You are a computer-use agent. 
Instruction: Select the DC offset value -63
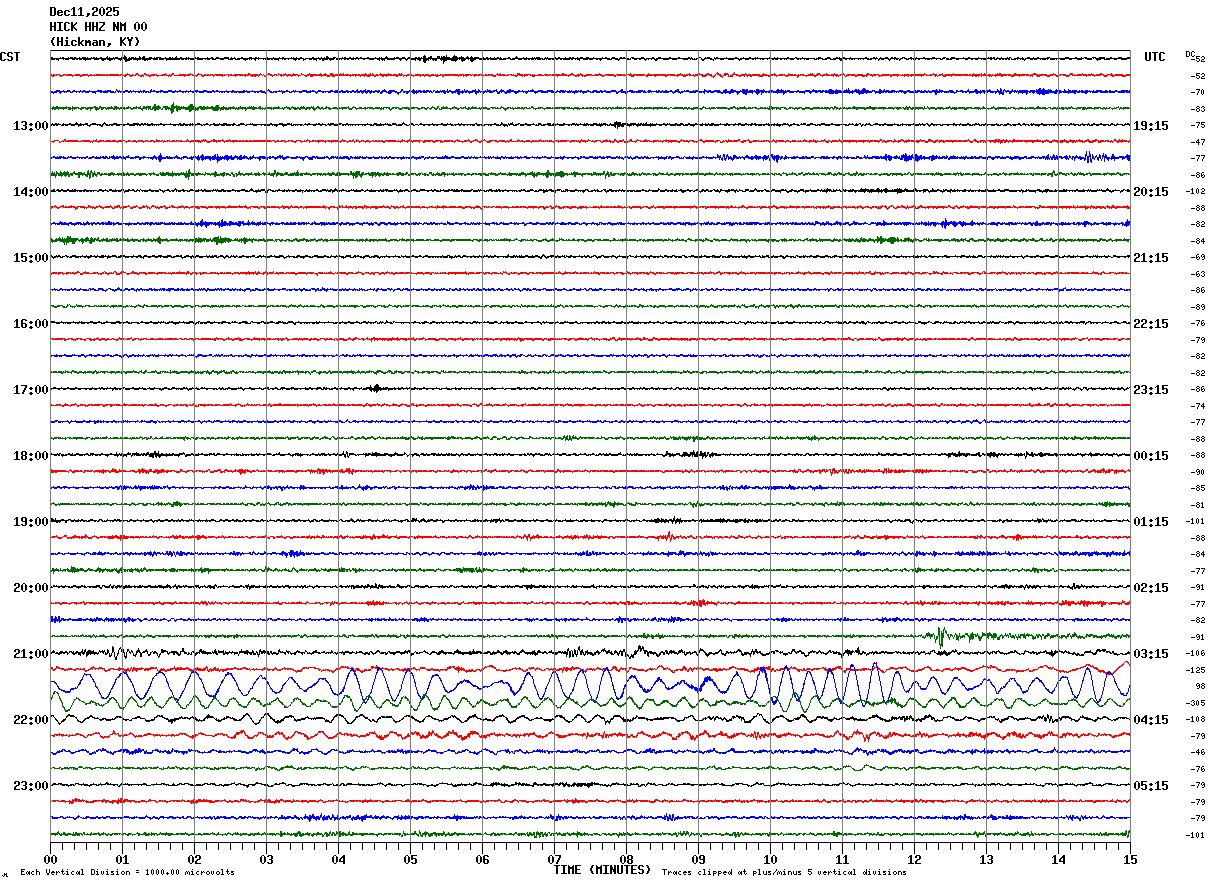[1198, 274]
